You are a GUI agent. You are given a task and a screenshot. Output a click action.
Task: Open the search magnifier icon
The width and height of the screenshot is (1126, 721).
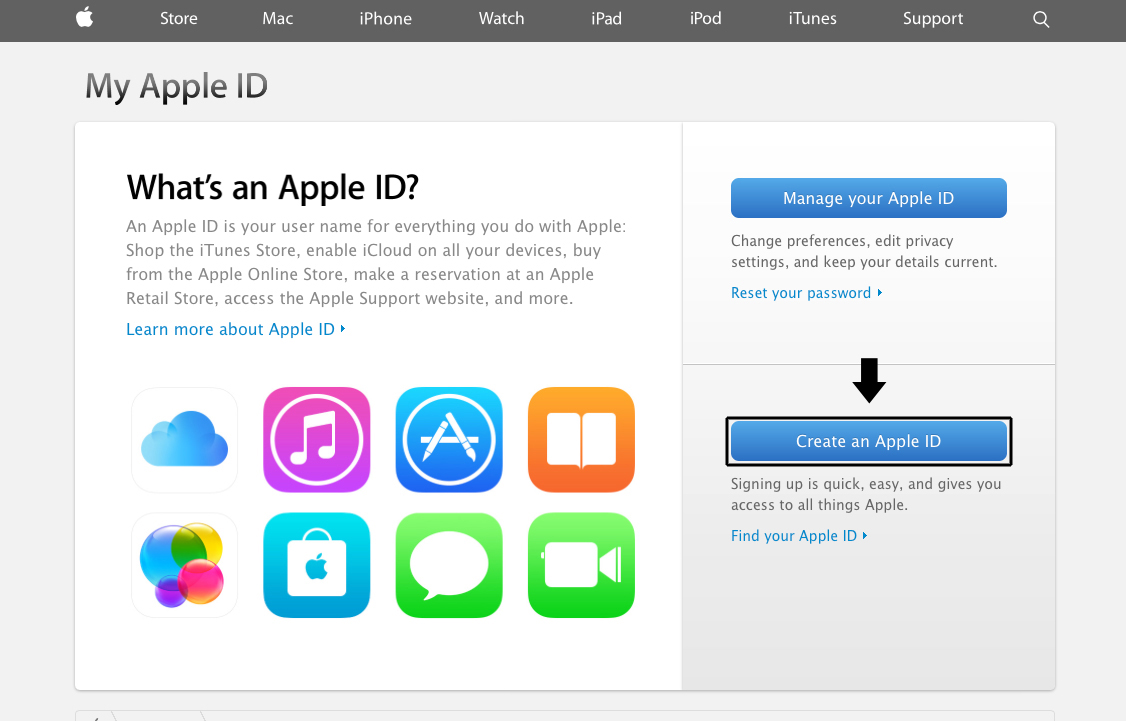[x=1041, y=19]
